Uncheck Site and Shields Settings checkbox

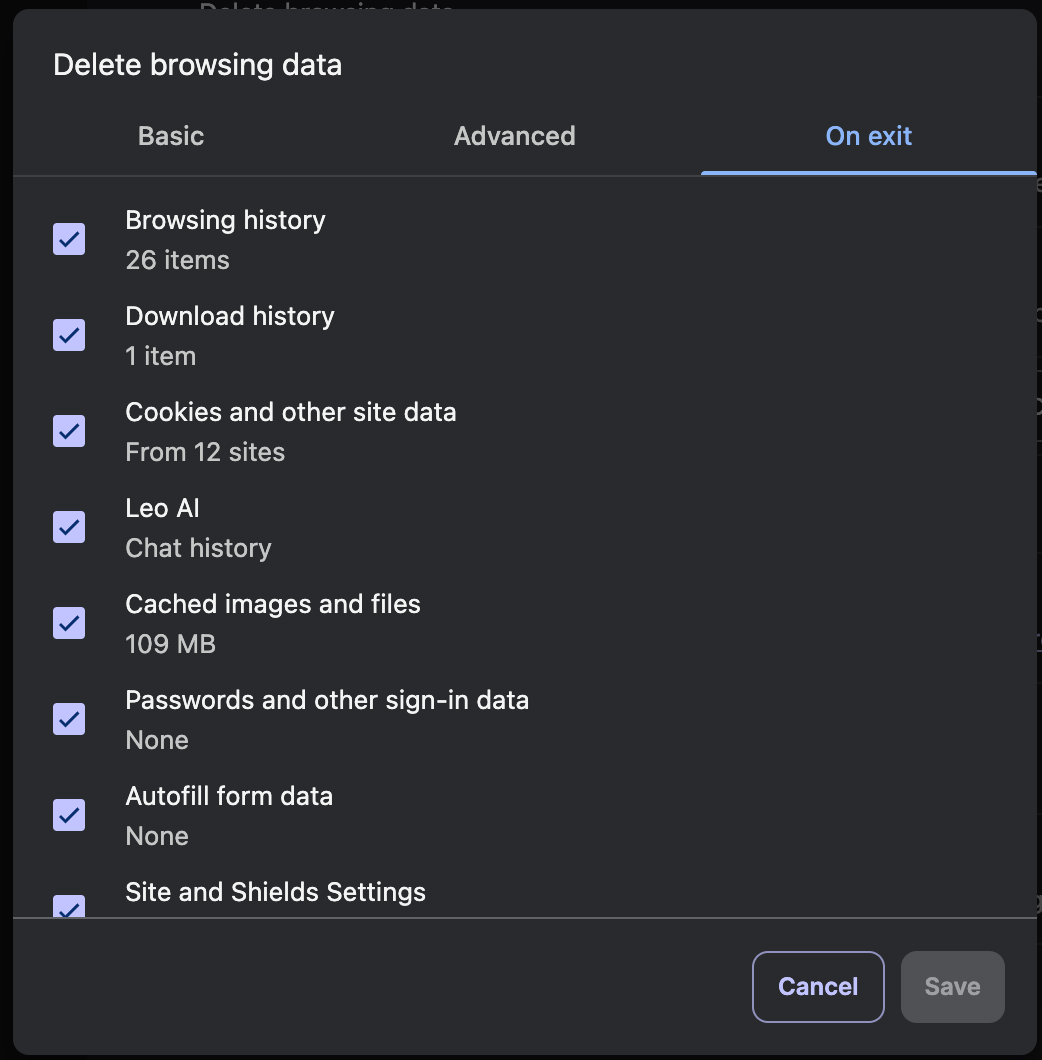tap(69, 906)
